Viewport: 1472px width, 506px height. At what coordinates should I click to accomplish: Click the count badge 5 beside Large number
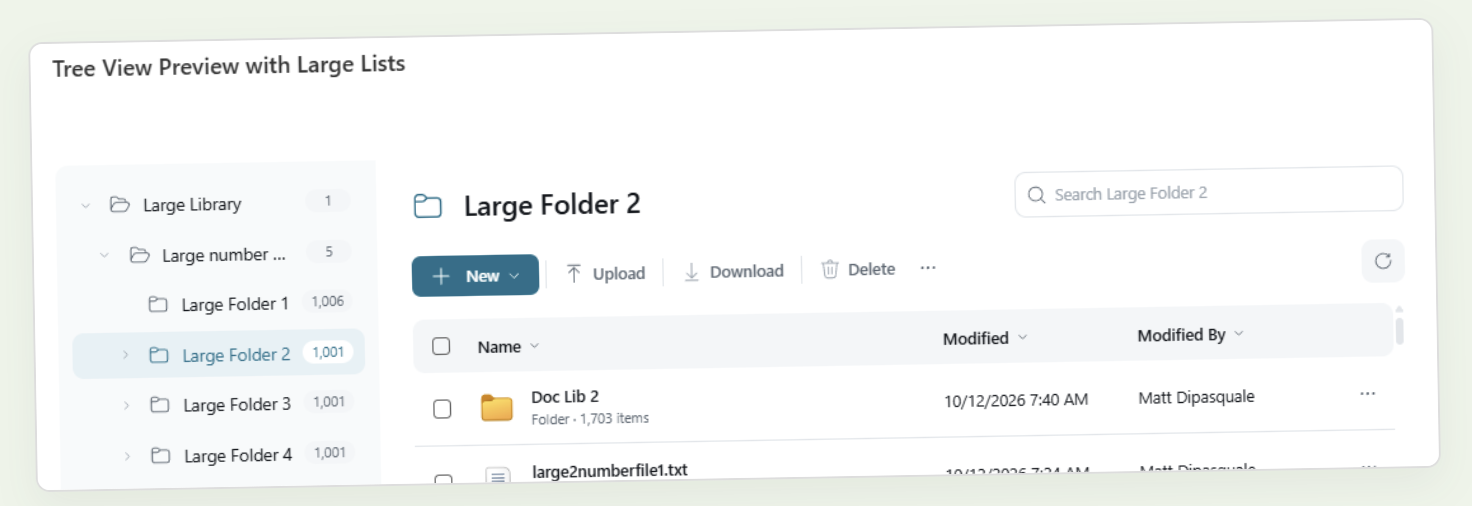tap(328, 252)
